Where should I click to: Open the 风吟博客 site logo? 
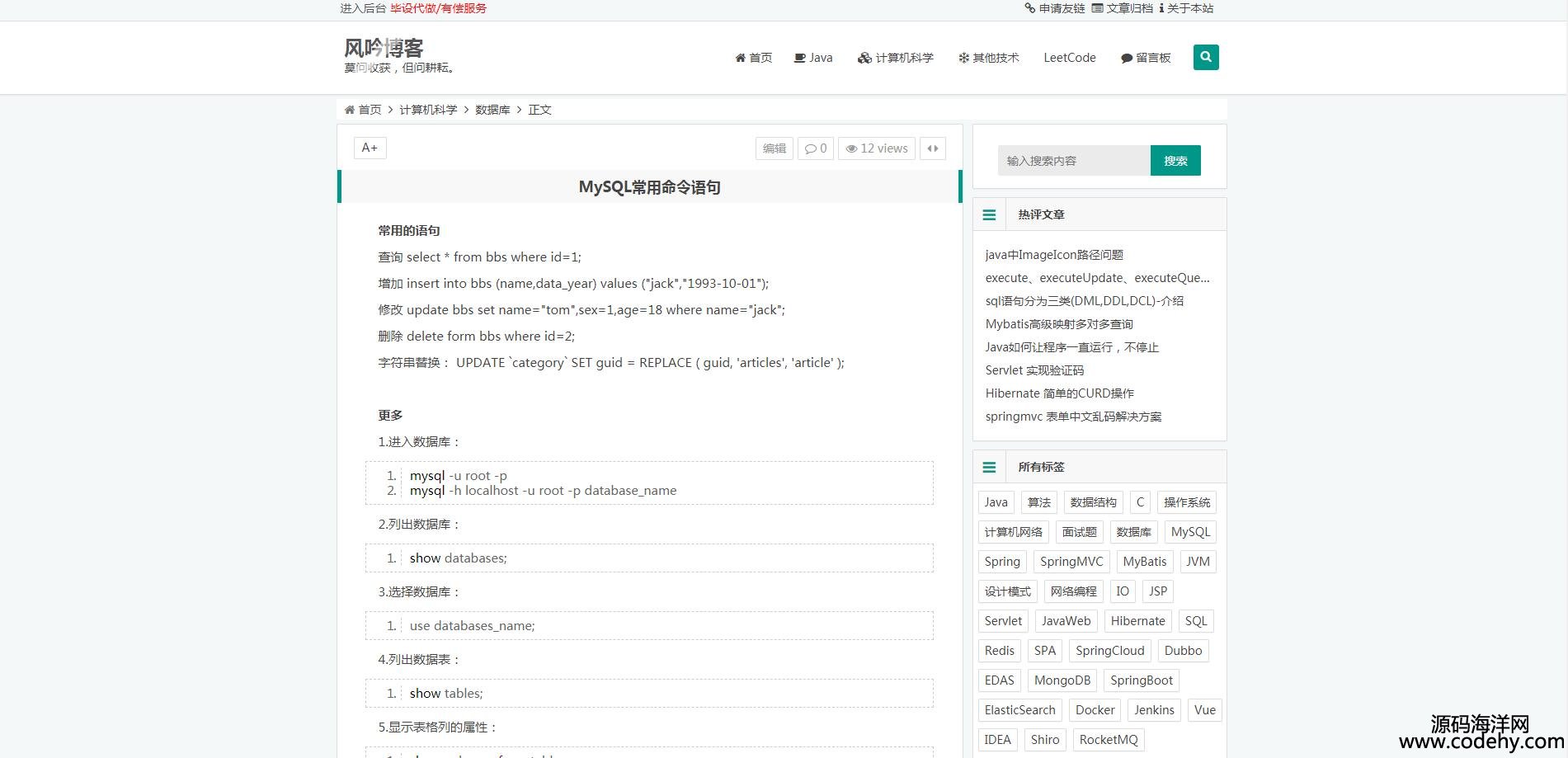coord(384,48)
